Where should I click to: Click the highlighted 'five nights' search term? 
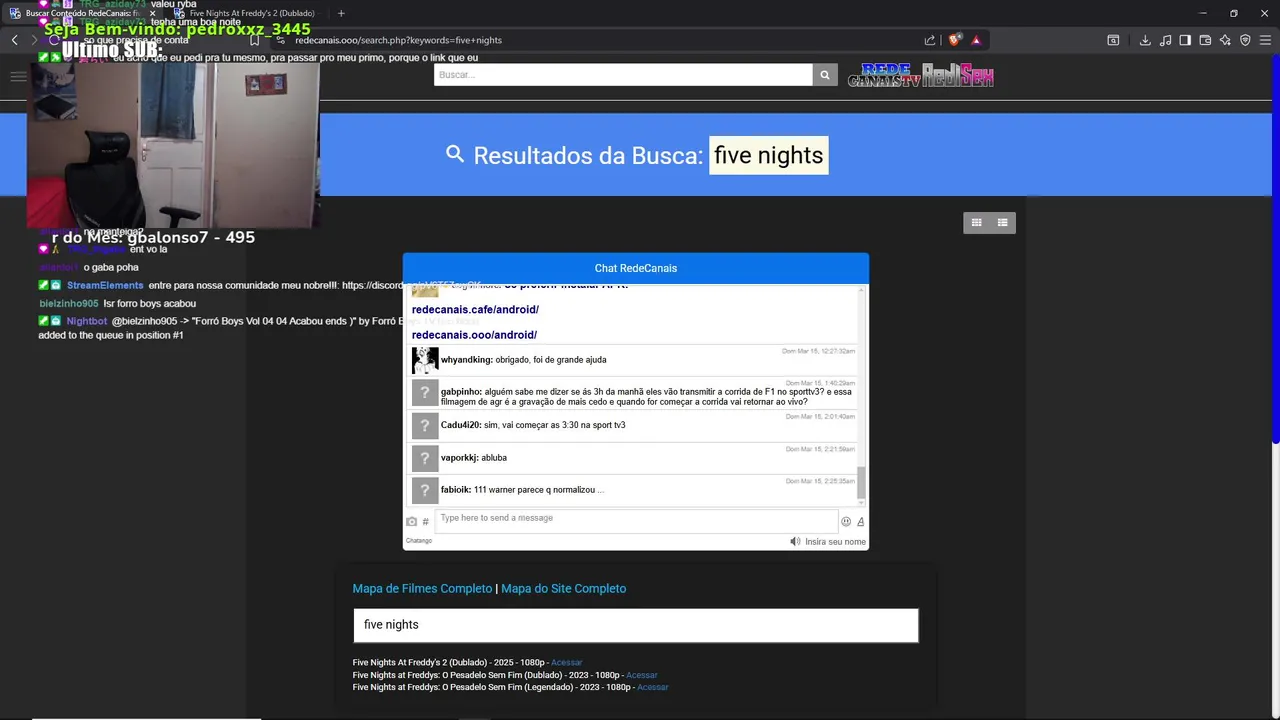(768, 155)
